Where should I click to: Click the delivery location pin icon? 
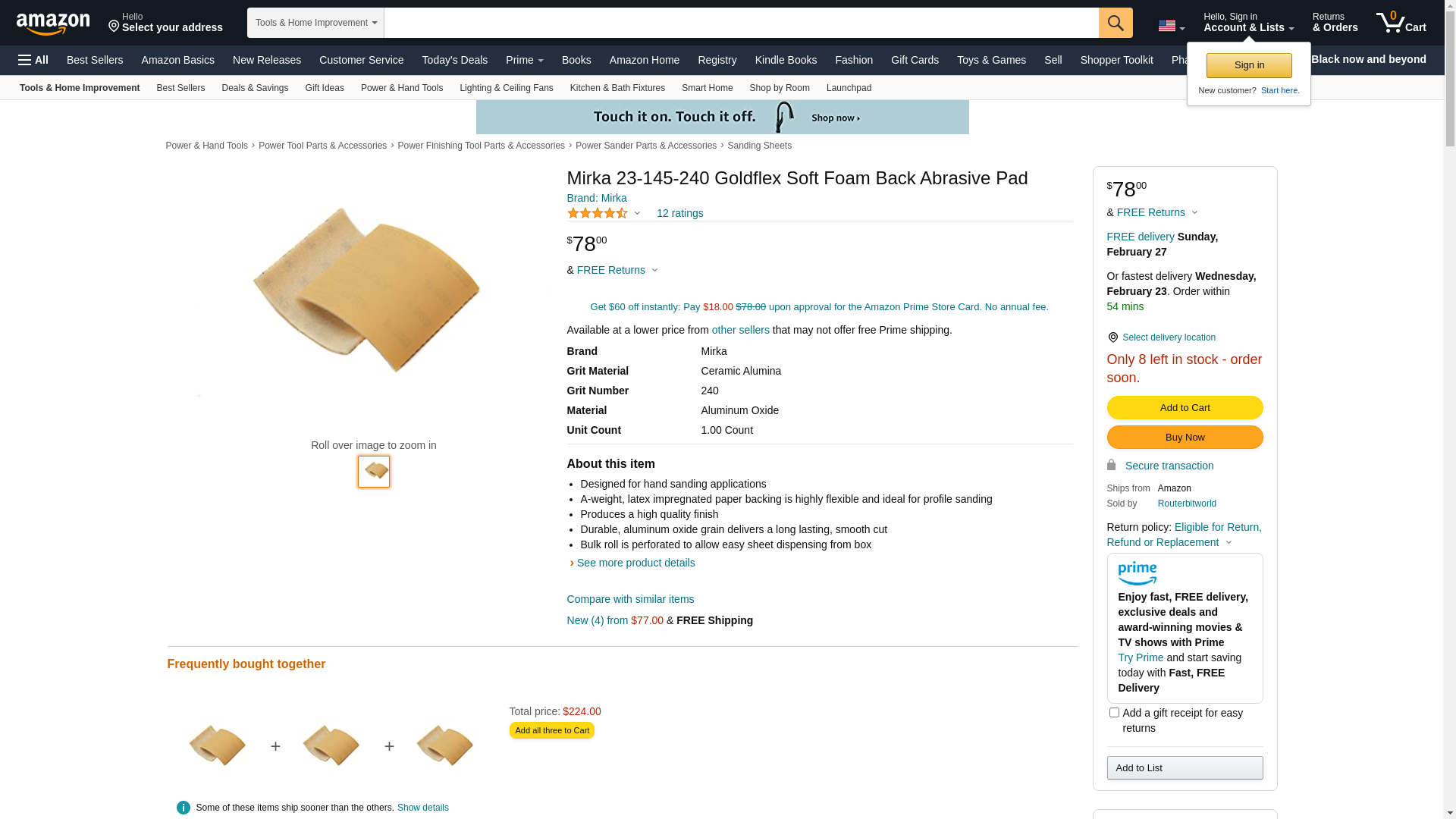click(x=1112, y=337)
